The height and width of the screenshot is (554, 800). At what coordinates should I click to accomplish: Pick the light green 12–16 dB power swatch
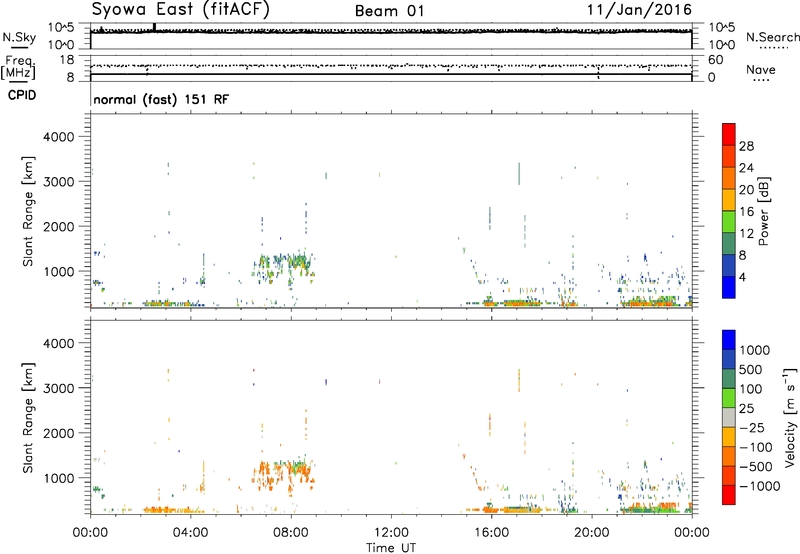point(729,221)
